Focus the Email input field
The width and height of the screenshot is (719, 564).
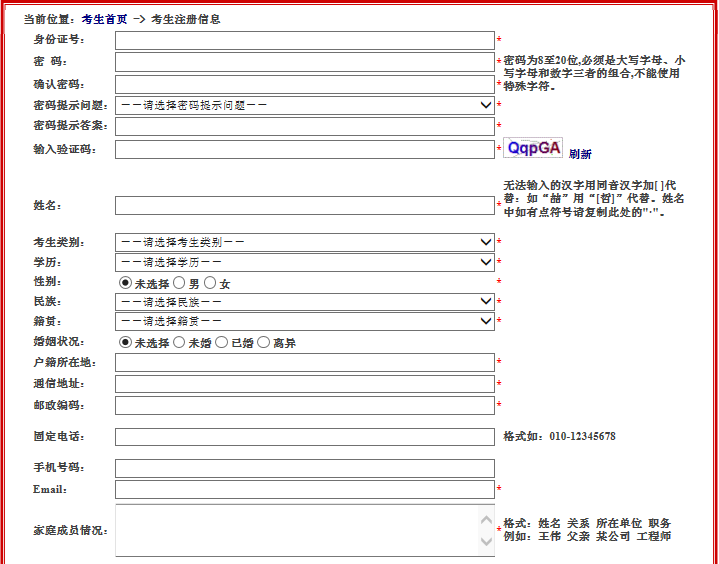305,489
